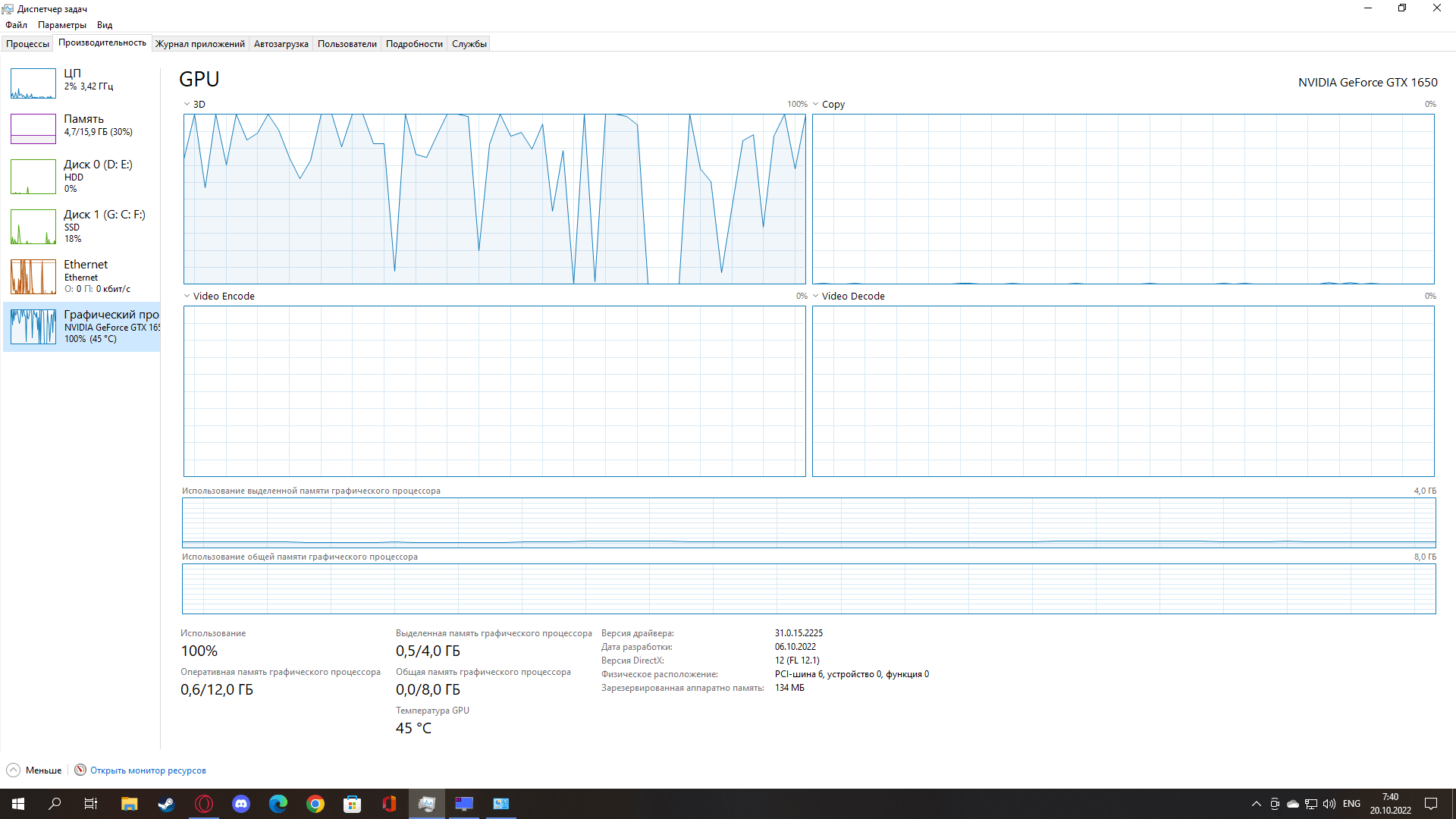Open the clock and date flyout
This screenshot has width=1456, height=819.
coord(1390,804)
